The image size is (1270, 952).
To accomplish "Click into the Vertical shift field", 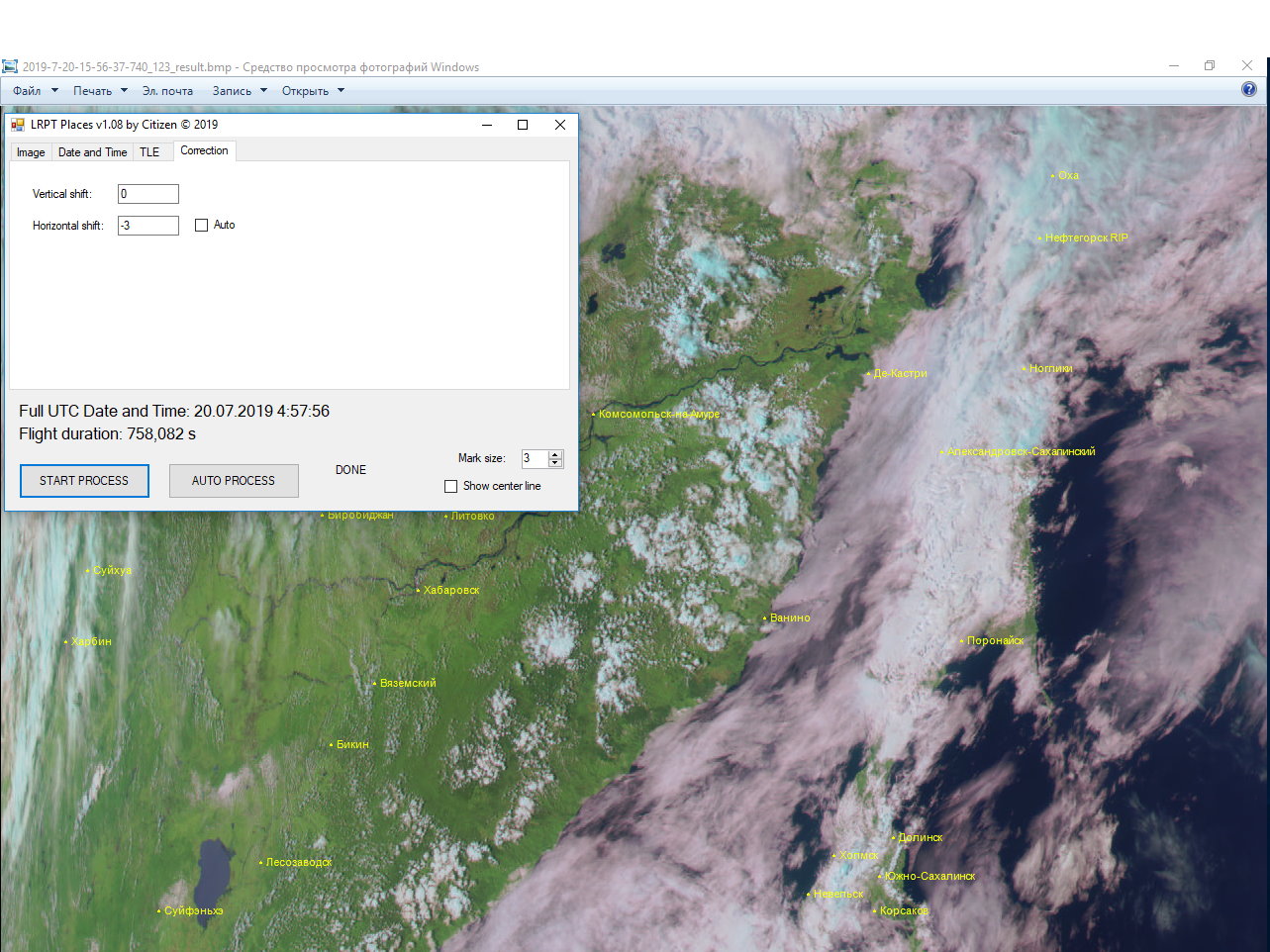I will tap(147, 194).
